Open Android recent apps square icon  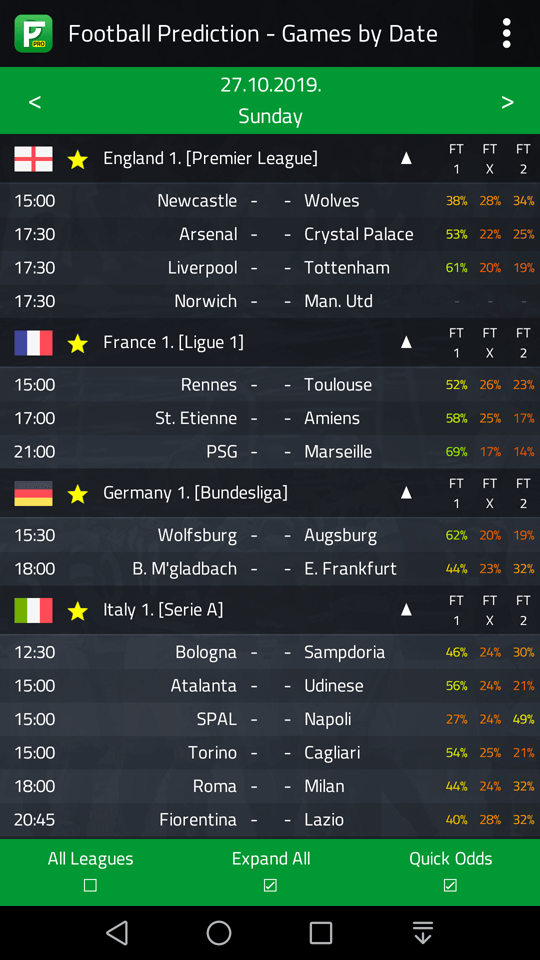[x=321, y=933]
